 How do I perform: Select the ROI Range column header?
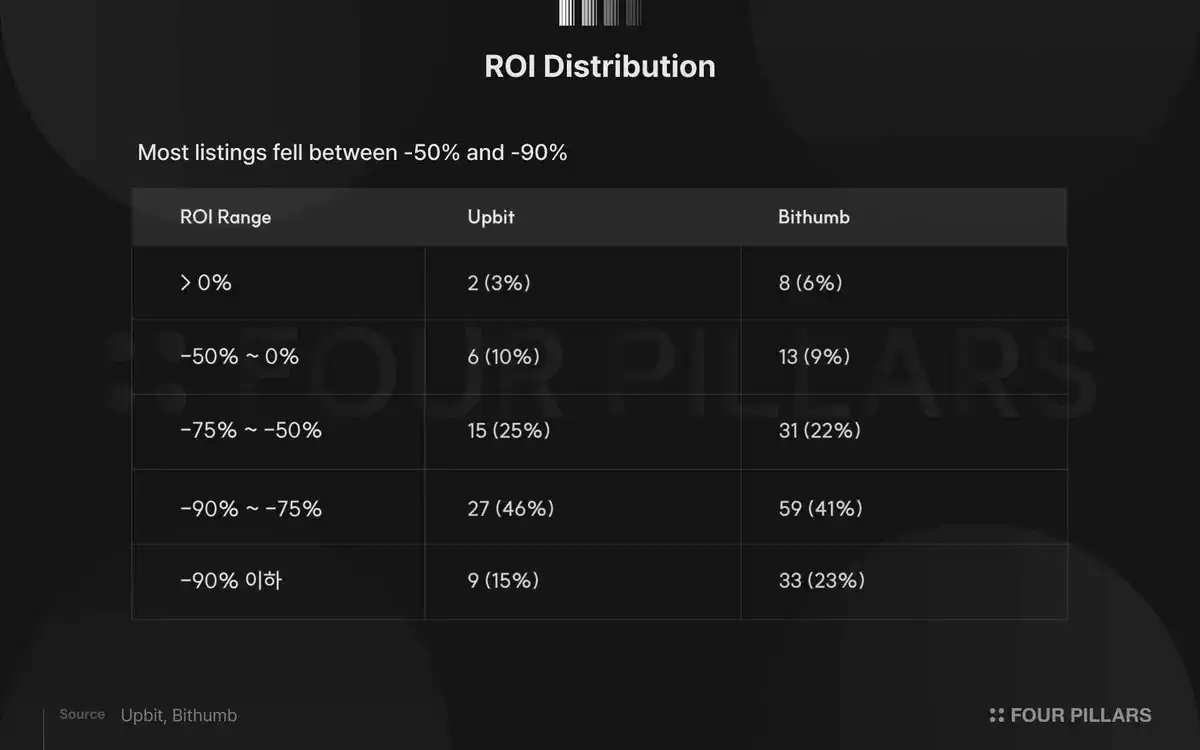coord(225,217)
